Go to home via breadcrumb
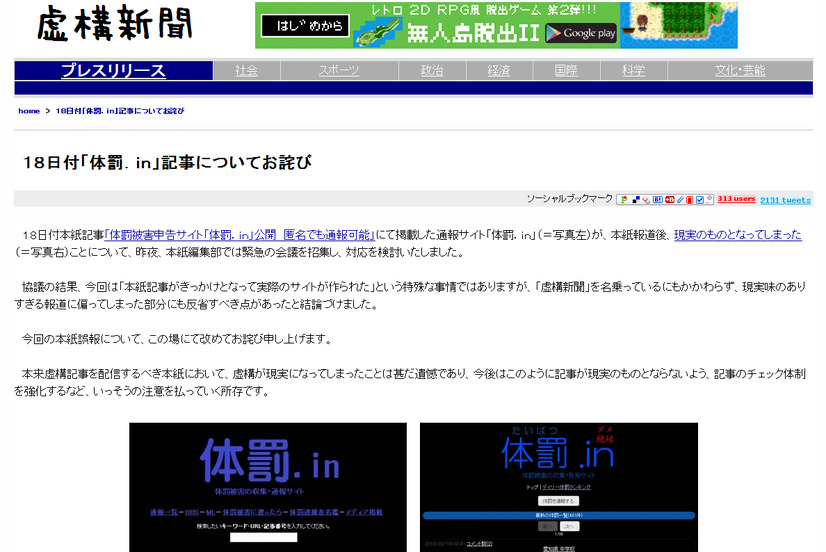The height and width of the screenshot is (552, 826). (29, 111)
